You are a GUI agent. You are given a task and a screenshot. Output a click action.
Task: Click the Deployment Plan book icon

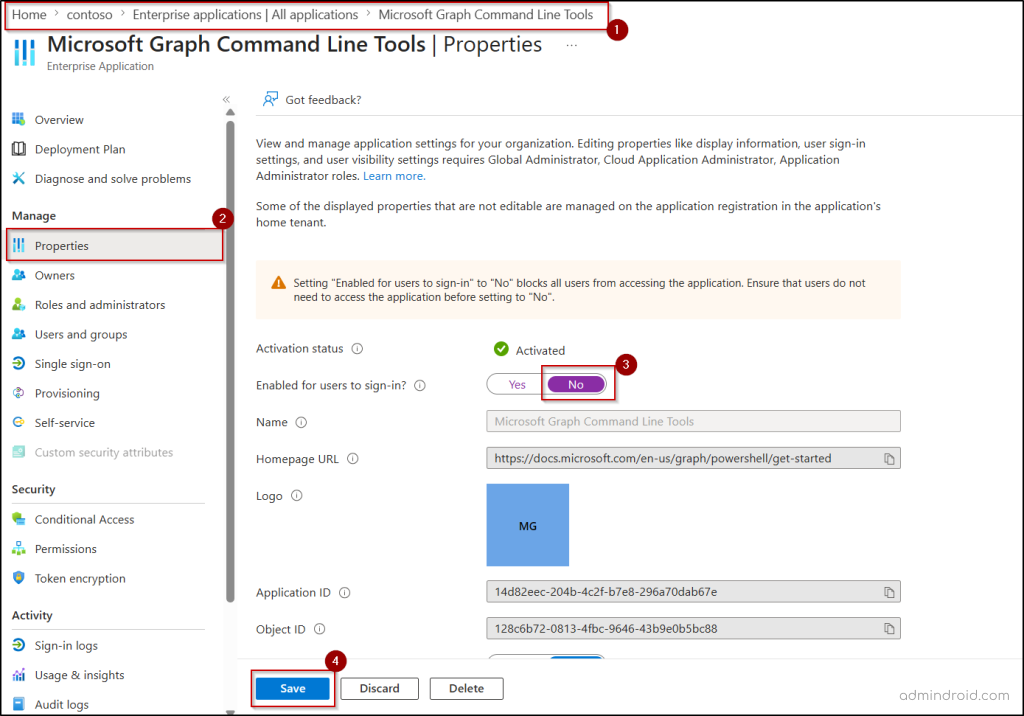pyautogui.click(x=18, y=149)
